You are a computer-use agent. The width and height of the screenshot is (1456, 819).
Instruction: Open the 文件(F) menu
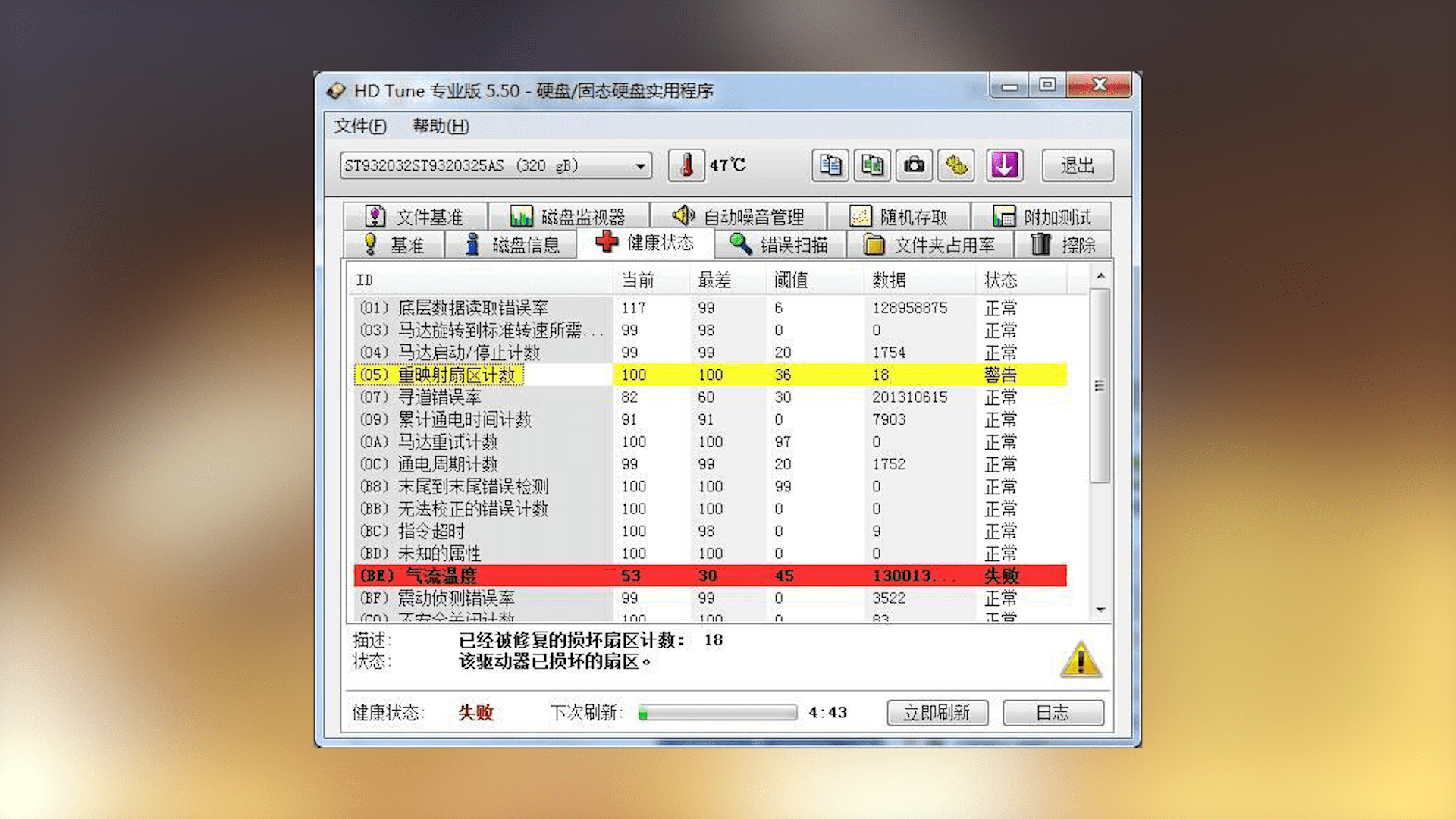[x=360, y=126]
